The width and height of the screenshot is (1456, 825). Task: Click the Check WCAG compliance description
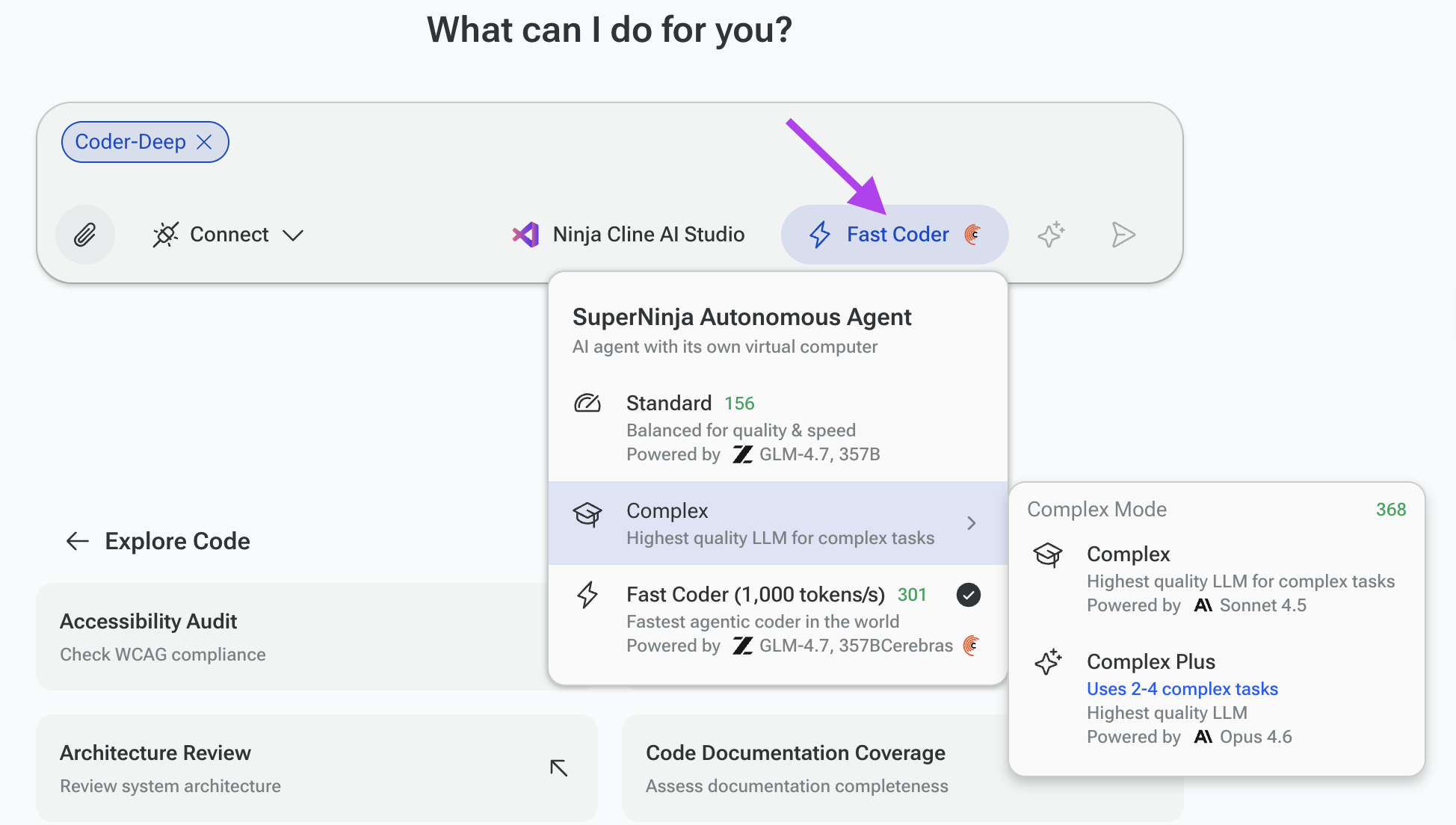click(163, 655)
